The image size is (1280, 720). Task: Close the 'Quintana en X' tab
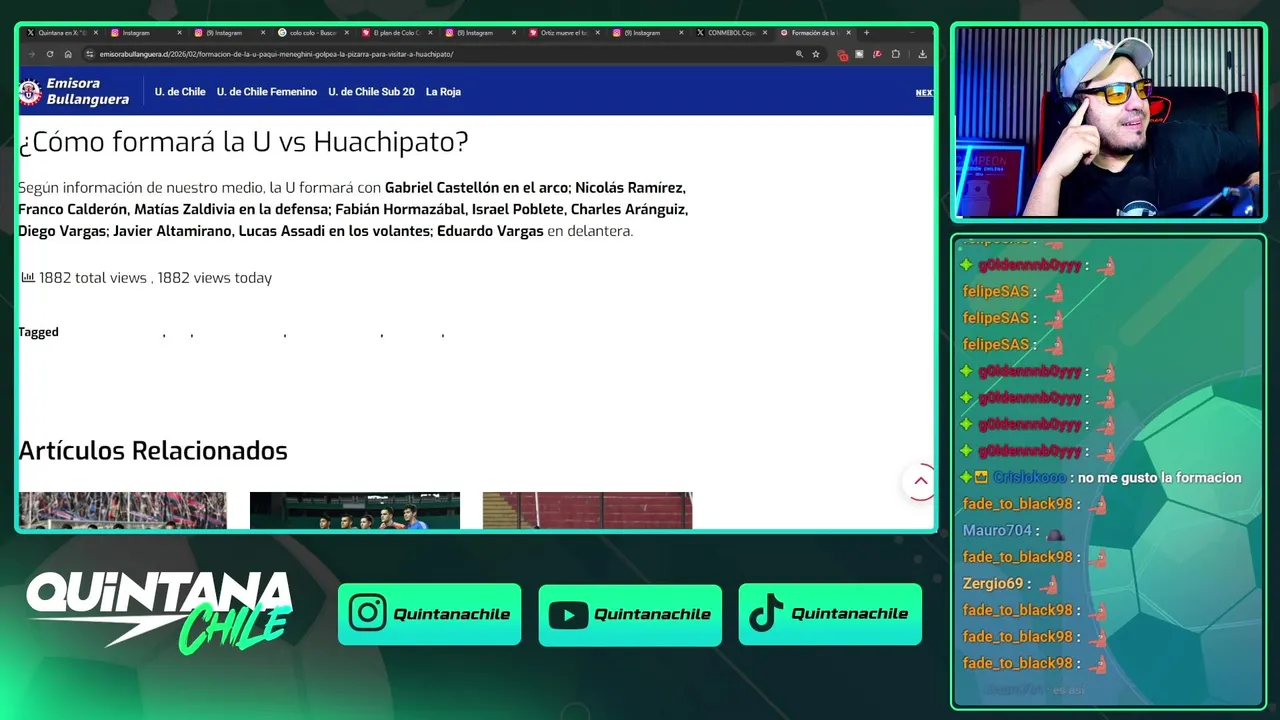click(96, 33)
